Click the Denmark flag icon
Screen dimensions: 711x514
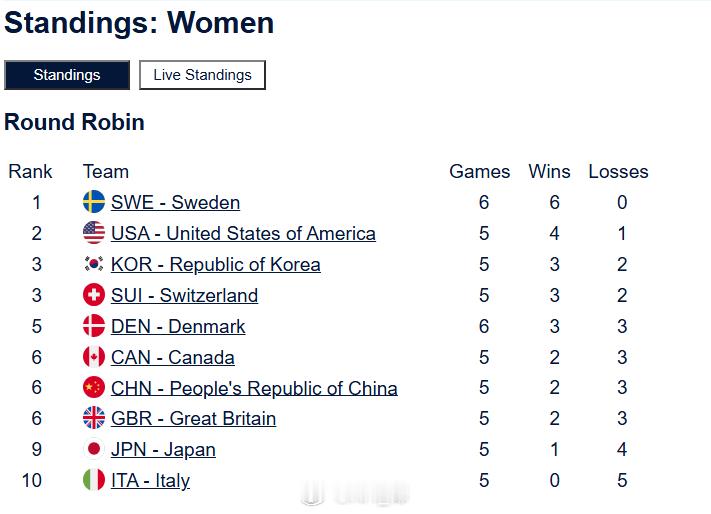94,326
